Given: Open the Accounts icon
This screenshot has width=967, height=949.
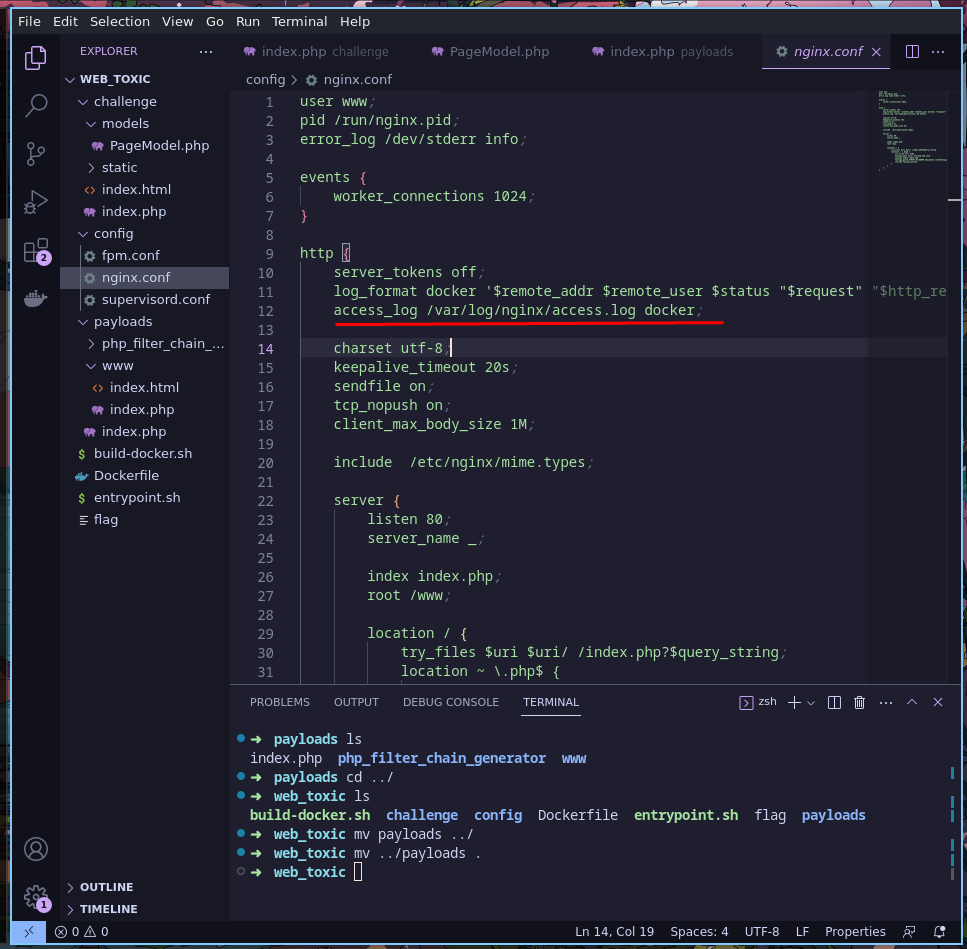Looking at the screenshot, I should point(36,849).
